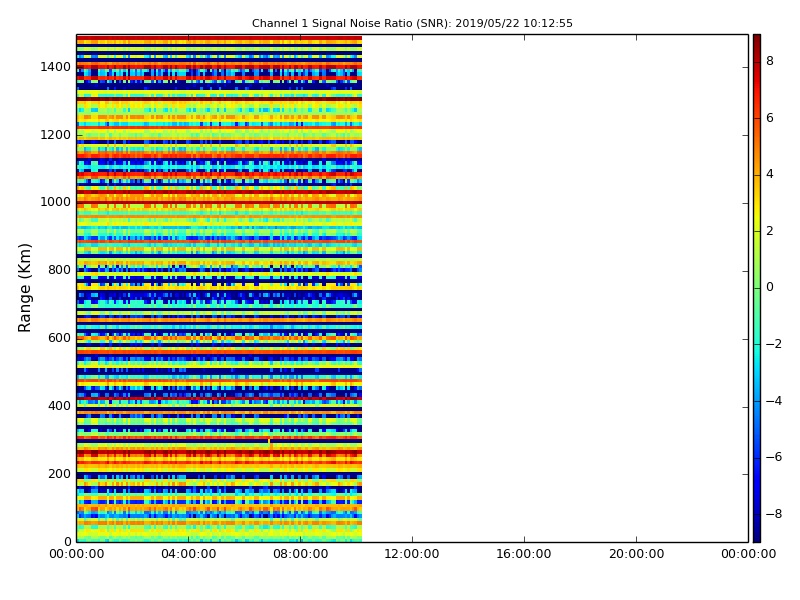Click the colorbar label 2
The image size is (800, 600).
pyautogui.click(x=770, y=231)
